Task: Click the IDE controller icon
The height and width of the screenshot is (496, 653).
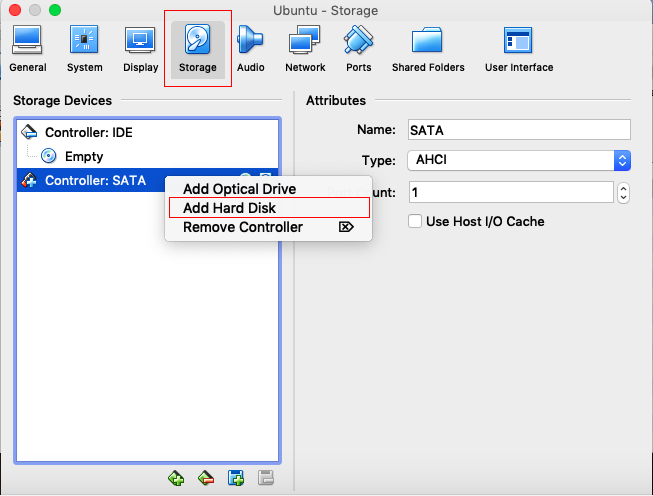Action: pos(29,132)
